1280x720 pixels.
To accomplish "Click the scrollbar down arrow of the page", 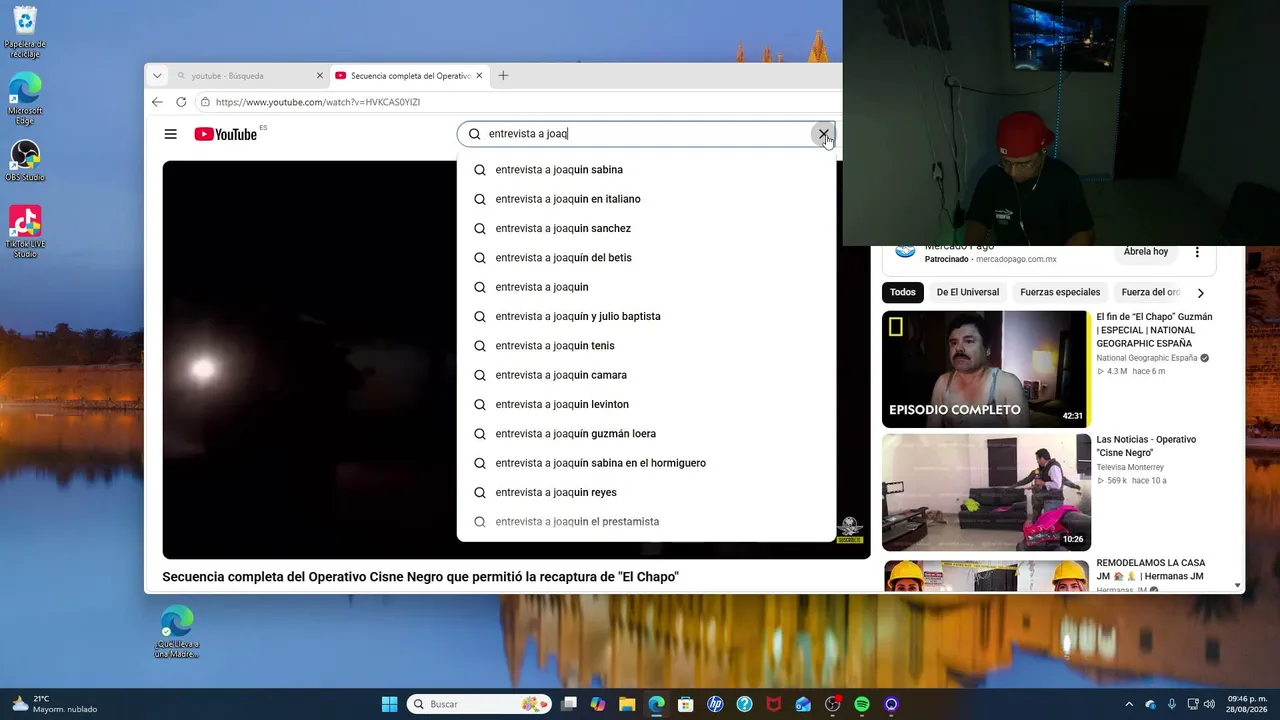I will 1237,585.
